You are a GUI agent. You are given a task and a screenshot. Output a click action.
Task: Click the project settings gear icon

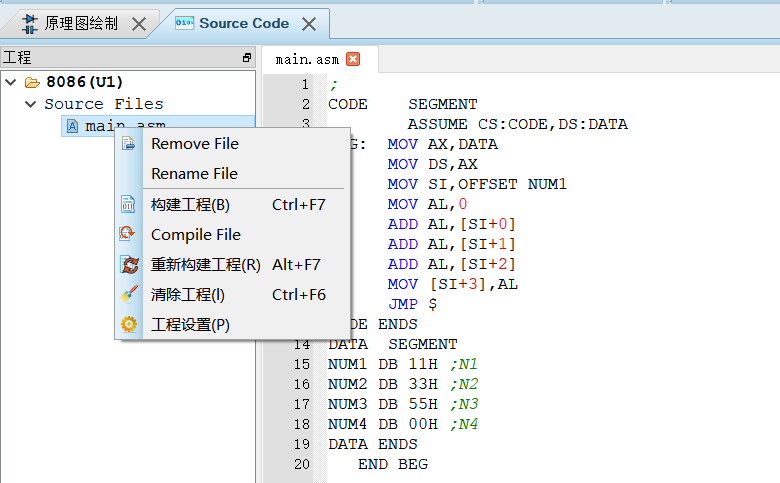click(129, 324)
